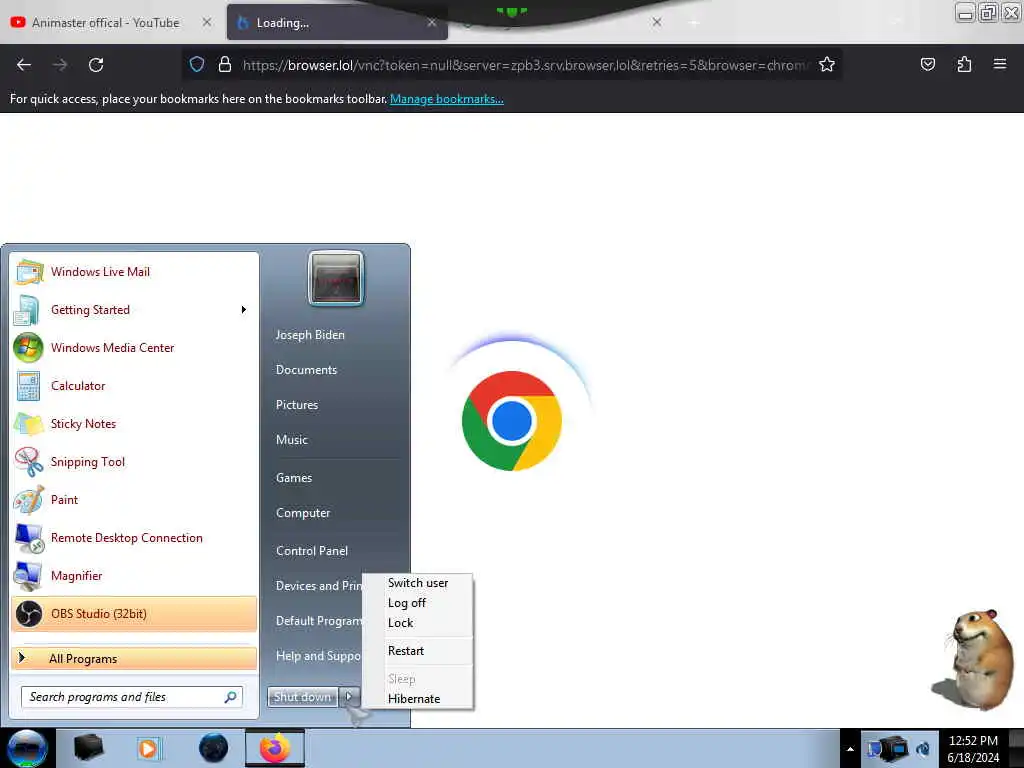The width and height of the screenshot is (1024, 768).
Task: Click the clock showing 12:52 PM
Action: tap(973, 741)
